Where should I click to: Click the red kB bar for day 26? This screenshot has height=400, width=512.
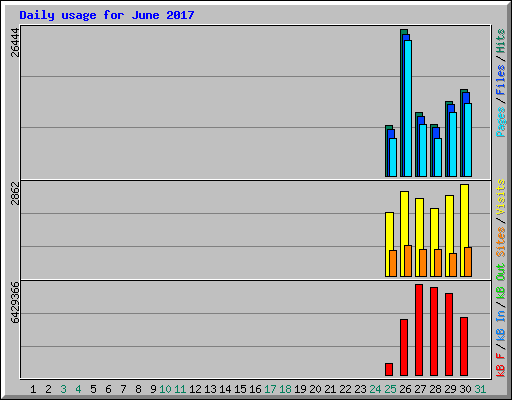(x=404, y=347)
